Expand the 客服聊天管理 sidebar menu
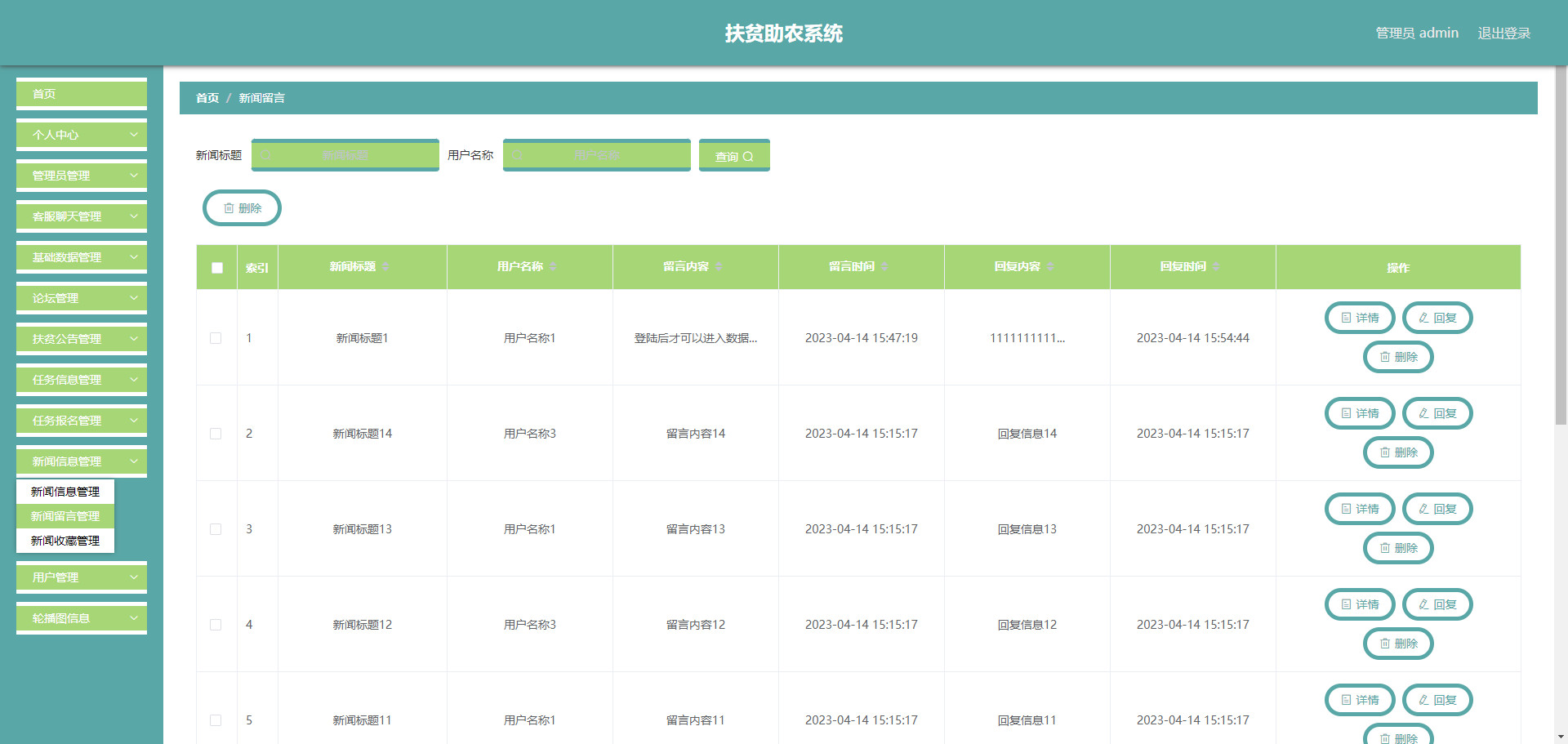Image resolution: width=1568 pixels, height=744 pixels. (x=82, y=216)
